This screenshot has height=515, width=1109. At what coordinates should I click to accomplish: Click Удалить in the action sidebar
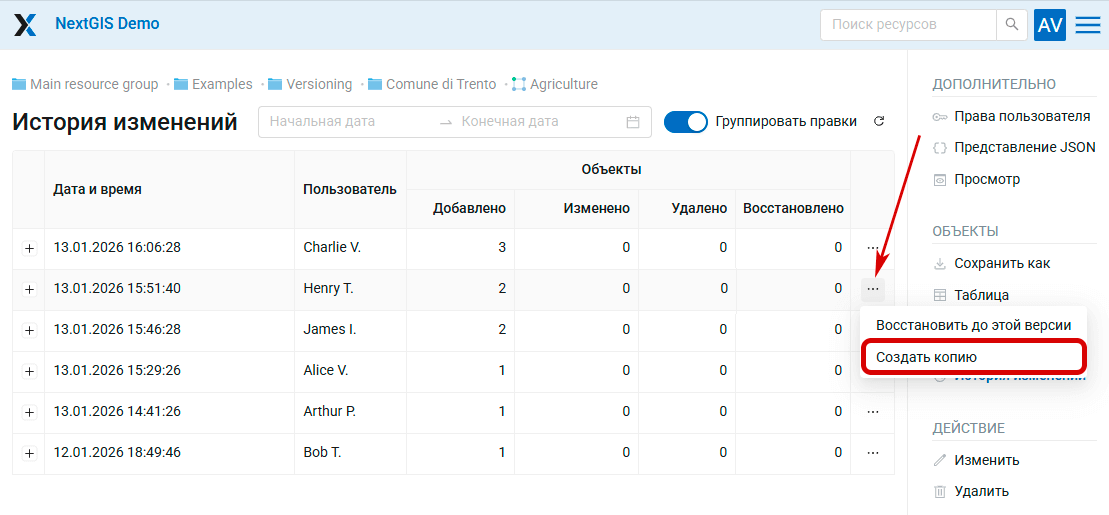981,491
